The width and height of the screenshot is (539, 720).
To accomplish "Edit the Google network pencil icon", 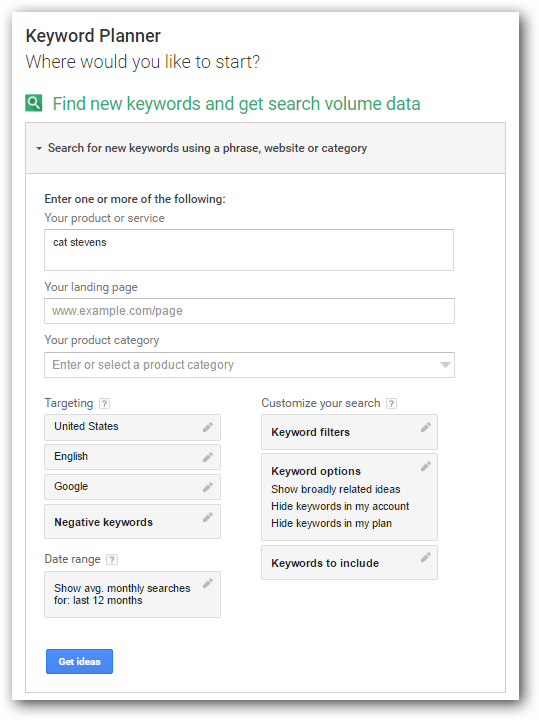I will point(208,487).
